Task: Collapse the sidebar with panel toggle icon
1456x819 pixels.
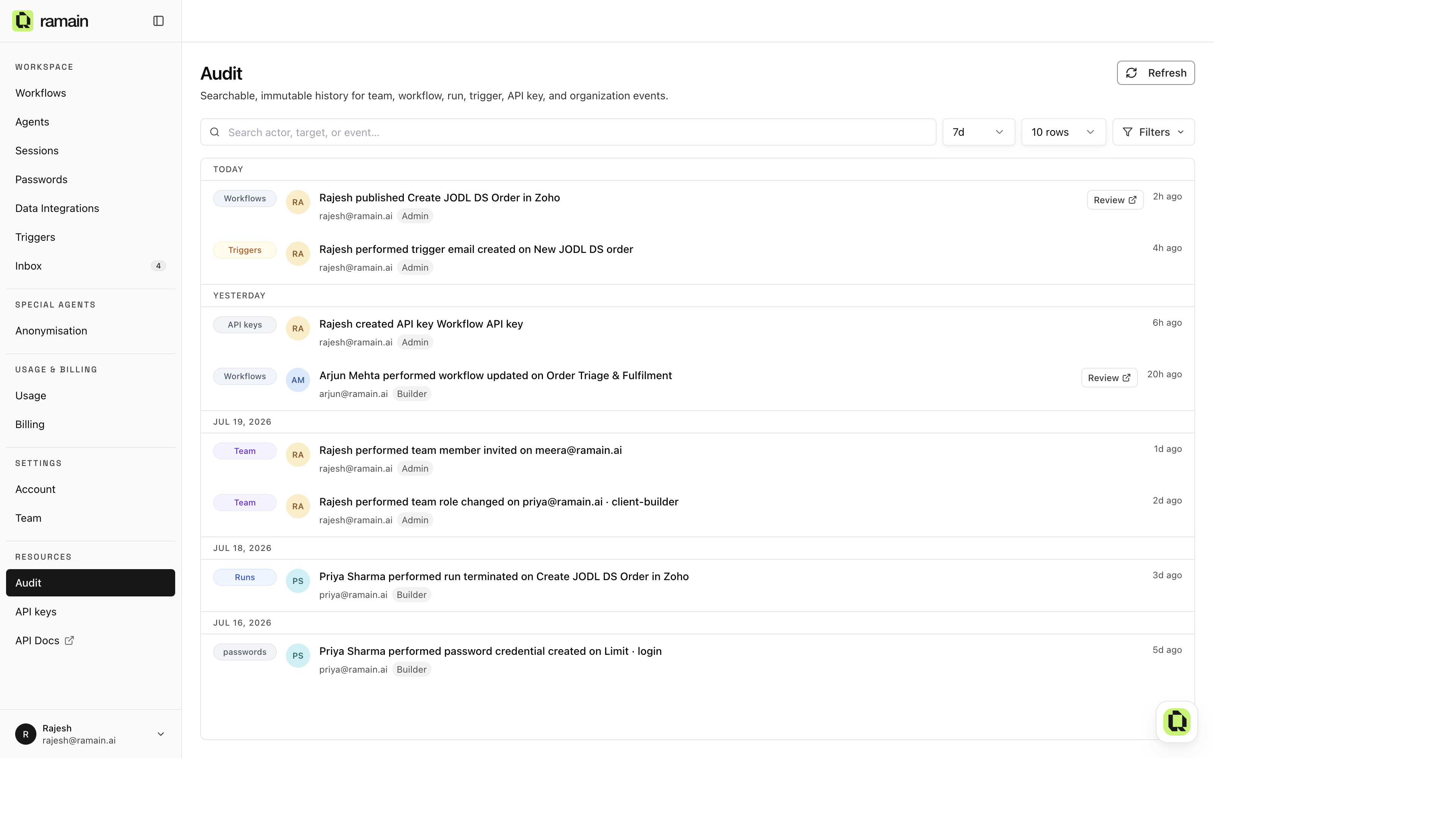Action: [x=158, y=21]
